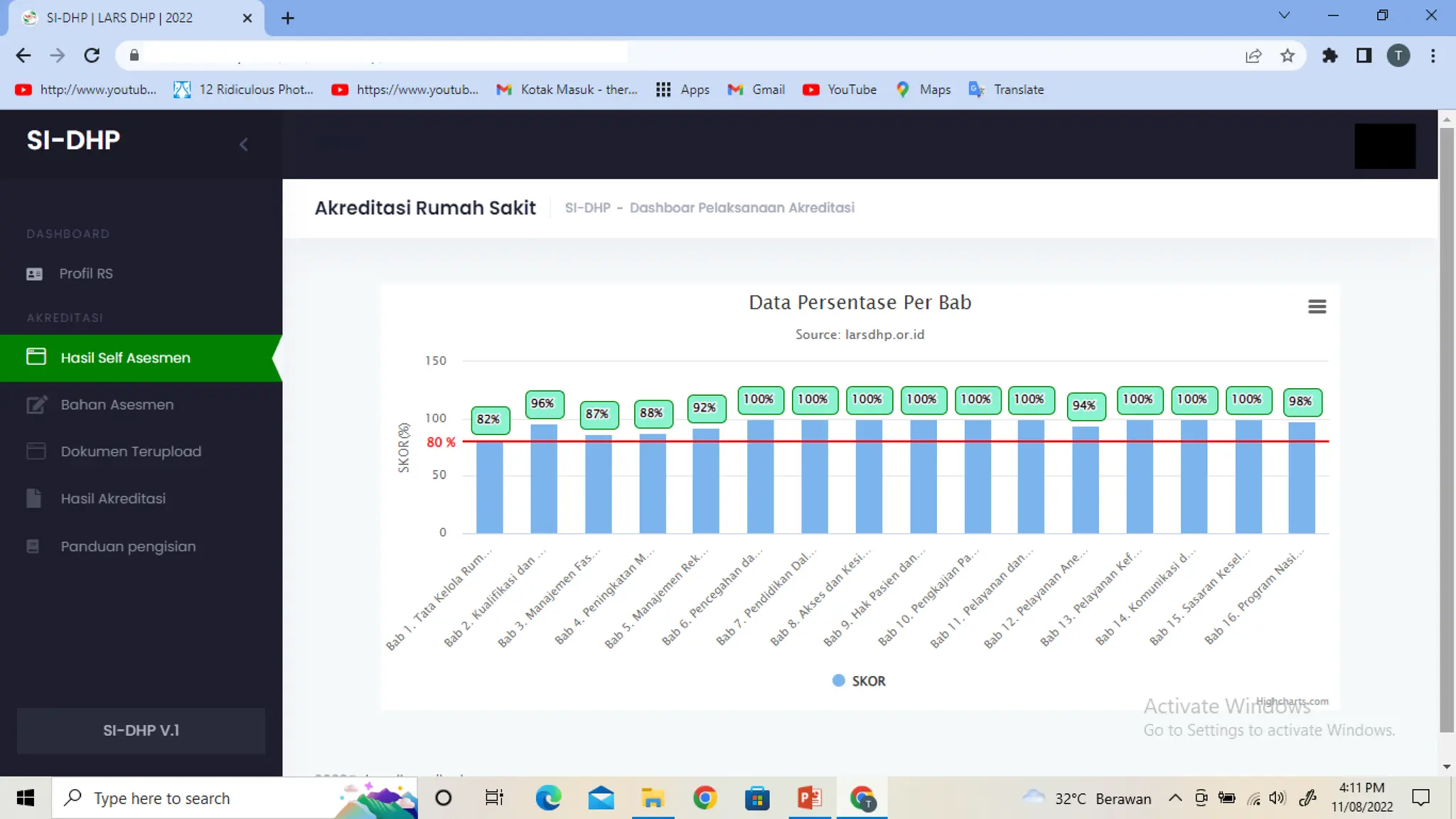
Task: Open Panduan pengisian menu entry
Action: pos(128,547)
